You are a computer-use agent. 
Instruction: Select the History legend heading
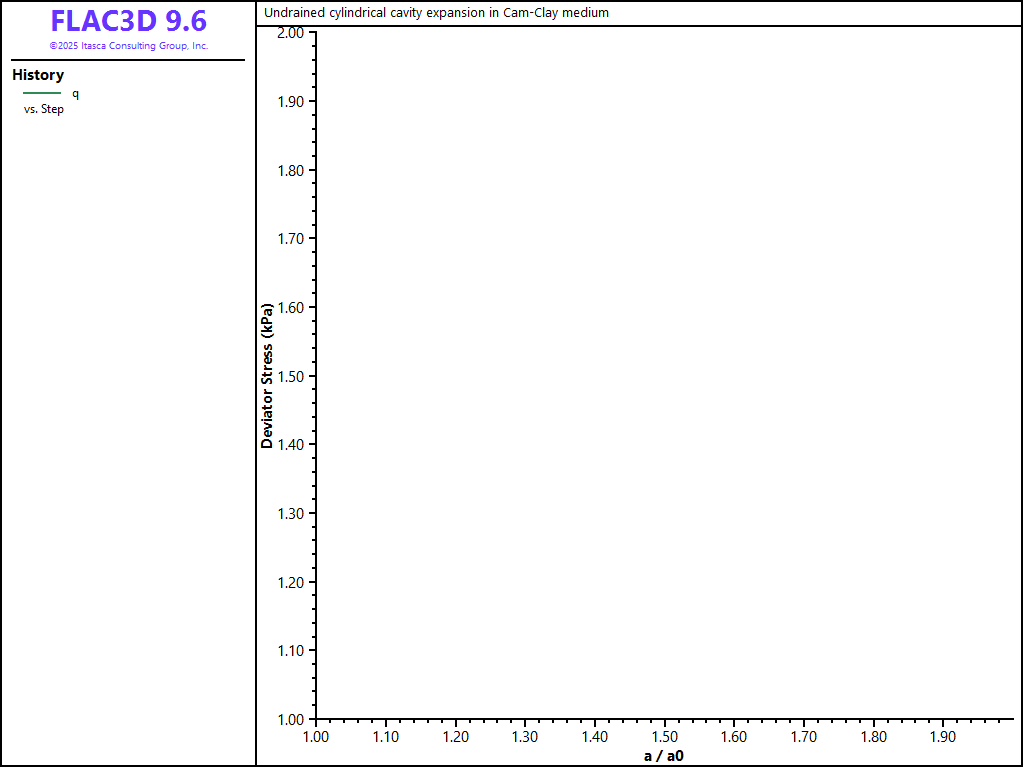pyautogui.click(x=38, y=75)
